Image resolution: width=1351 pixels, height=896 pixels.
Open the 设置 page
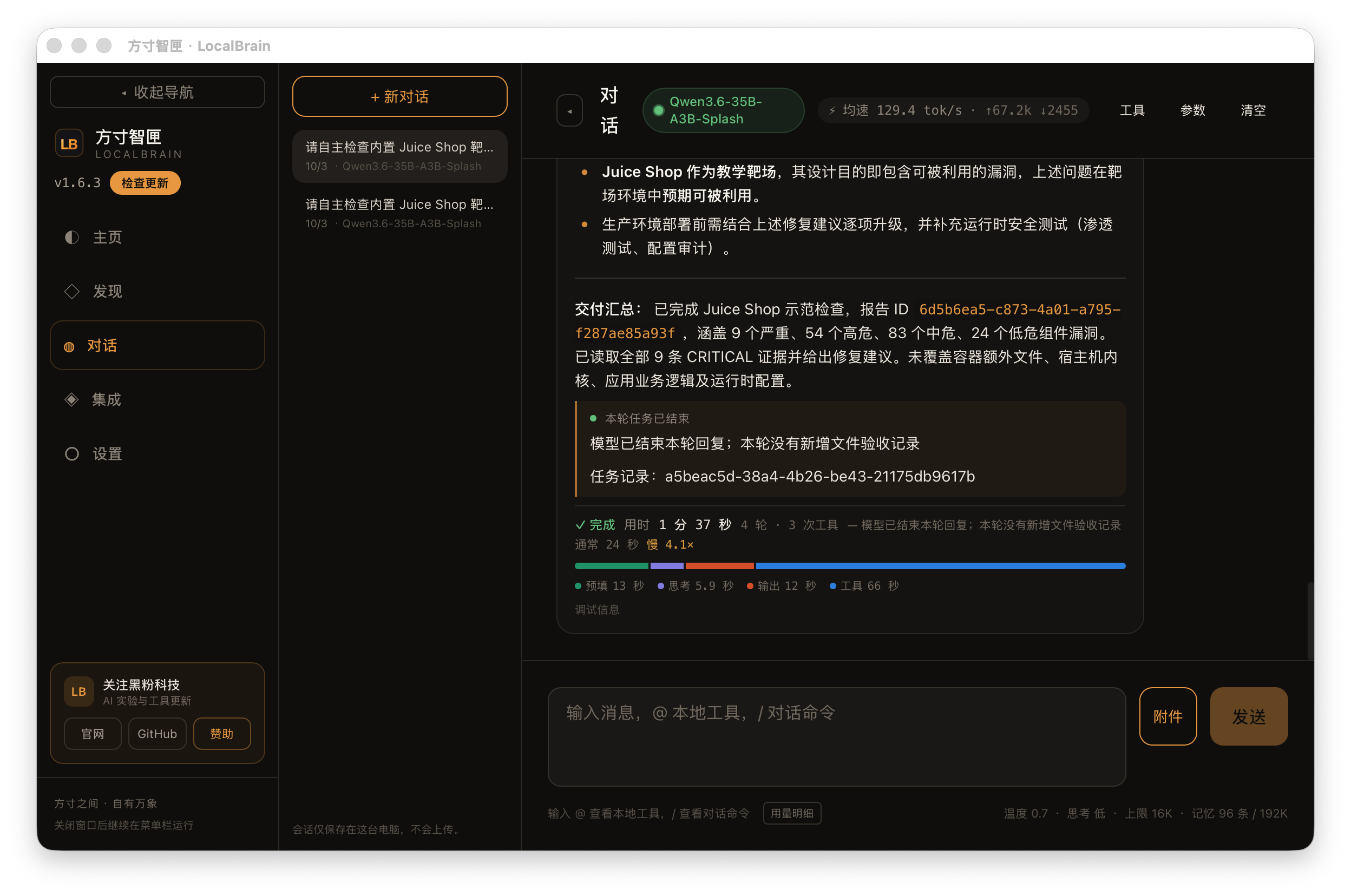157,454
